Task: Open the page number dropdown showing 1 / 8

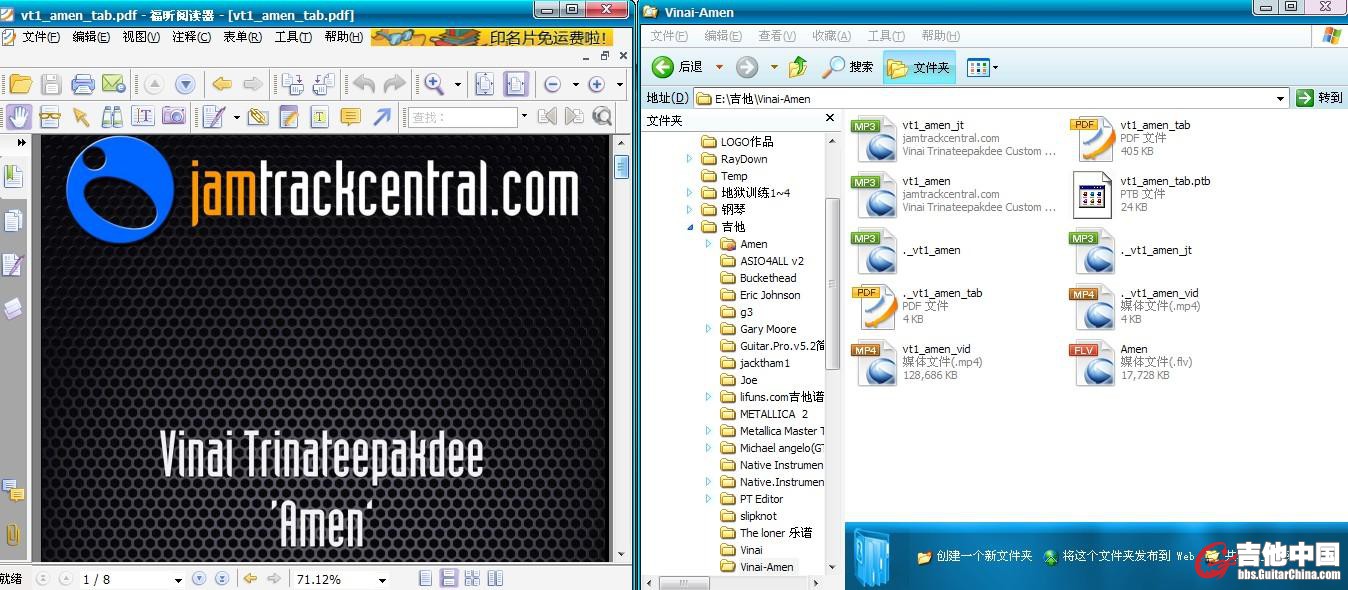Action: click(x=179, y=580)
